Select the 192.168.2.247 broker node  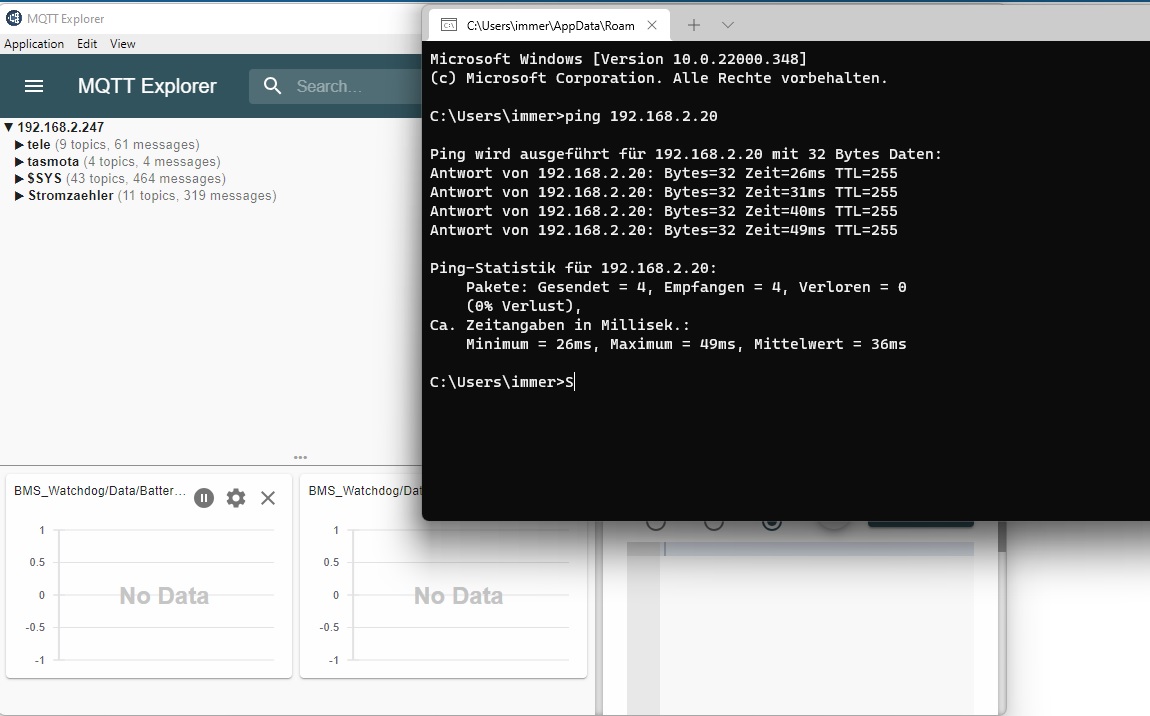(x=61, y=127)
